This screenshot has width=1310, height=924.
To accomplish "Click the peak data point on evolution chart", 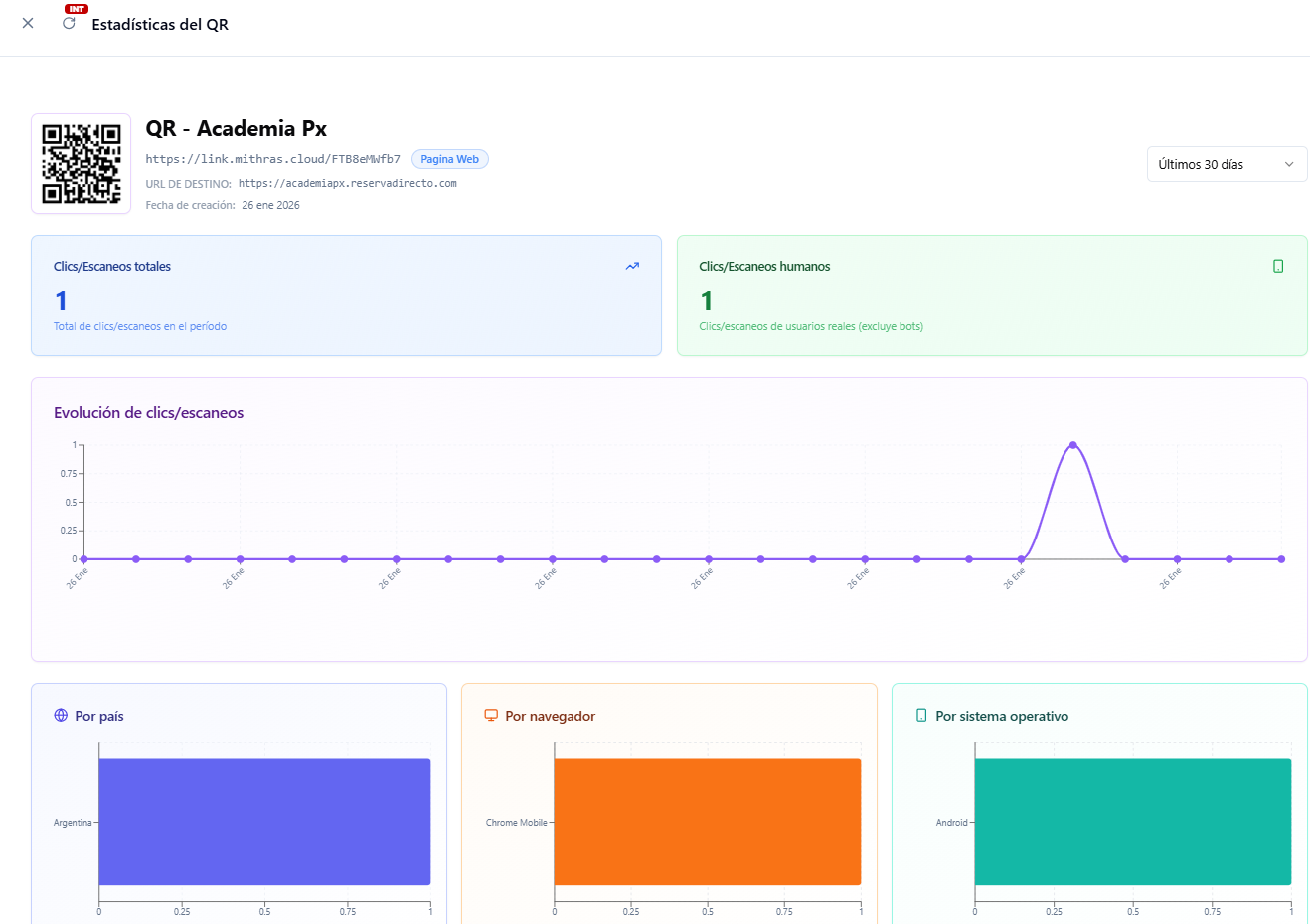I will (1073, 445).
